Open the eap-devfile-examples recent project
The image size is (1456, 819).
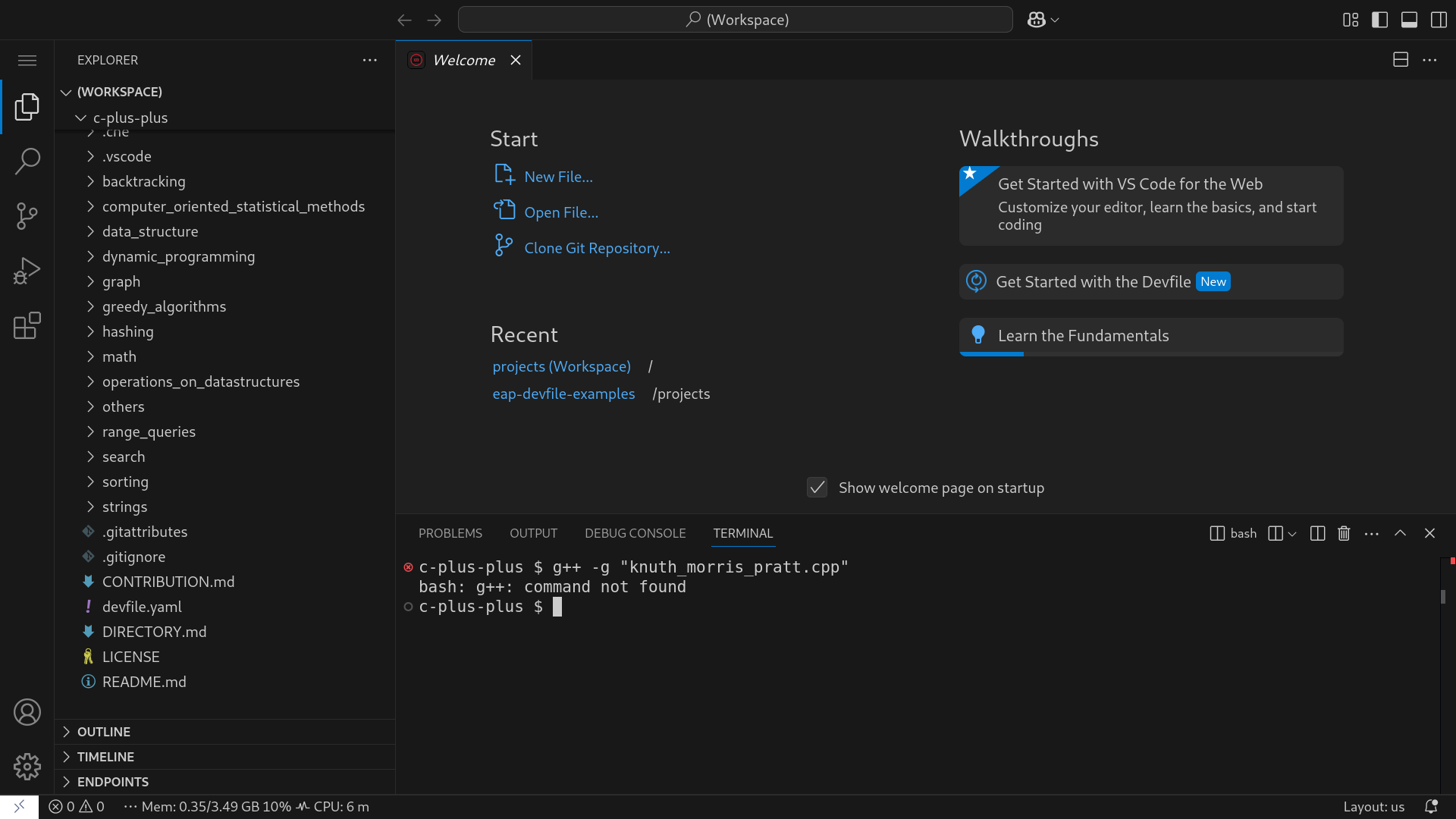tap(563, 394)
